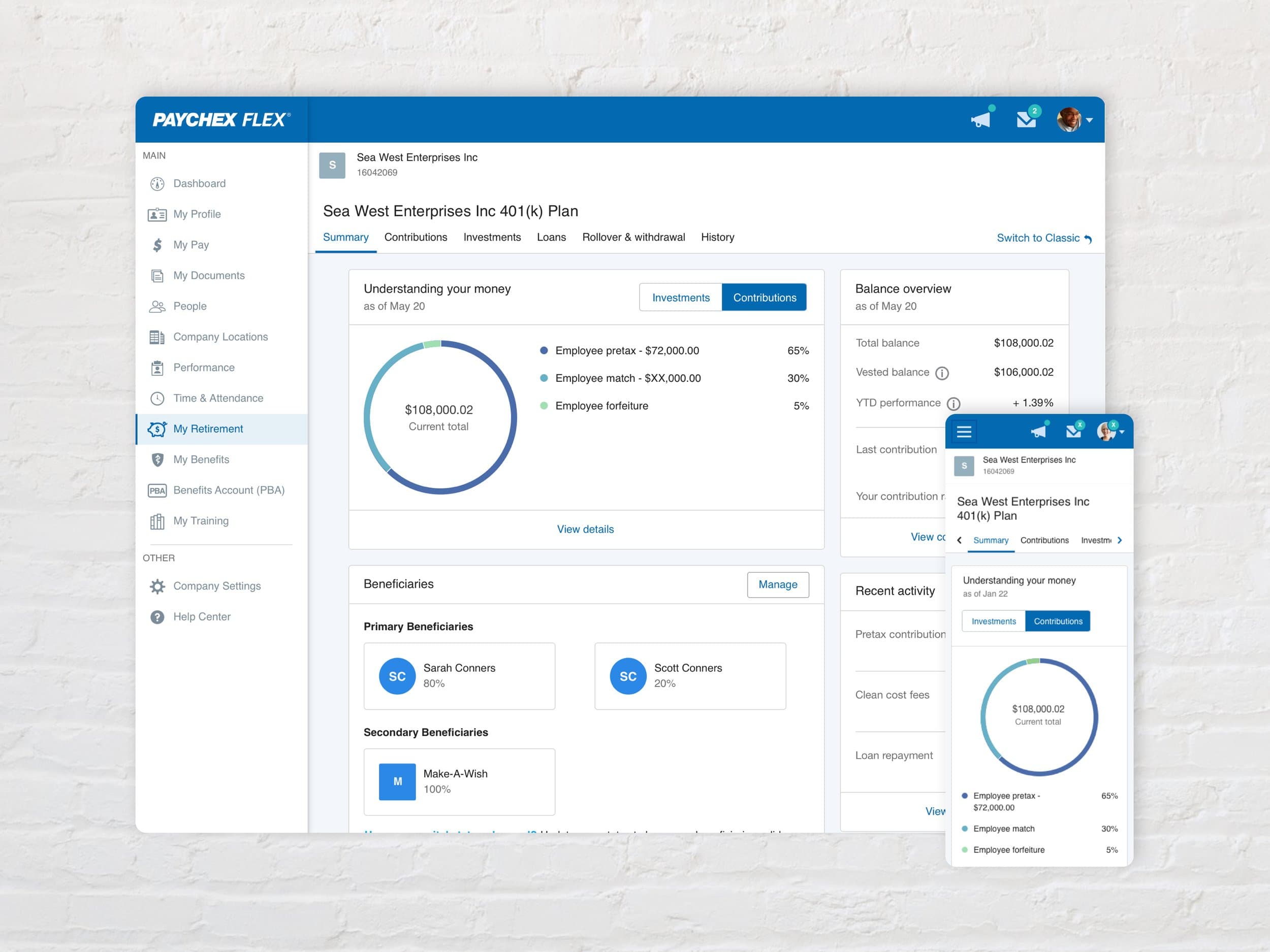Click the megaphone announcements icon in desktop header

point(980,120)
